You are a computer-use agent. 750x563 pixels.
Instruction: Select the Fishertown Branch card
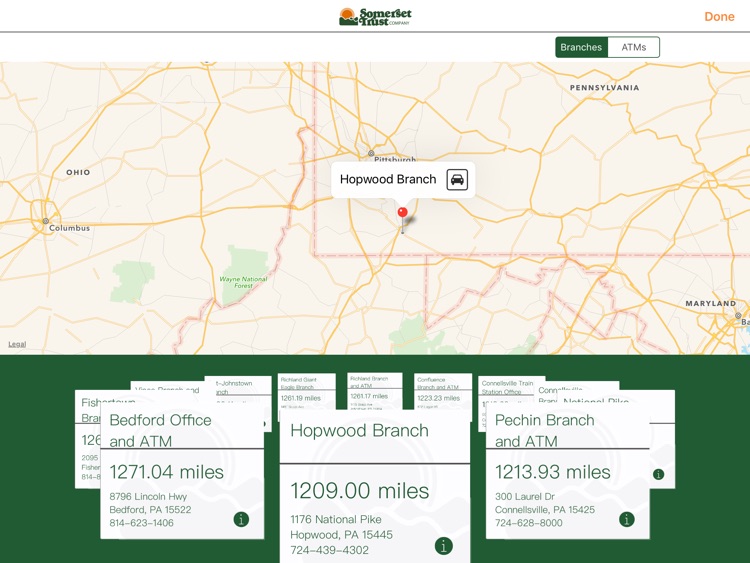click(x=88, y=439)
